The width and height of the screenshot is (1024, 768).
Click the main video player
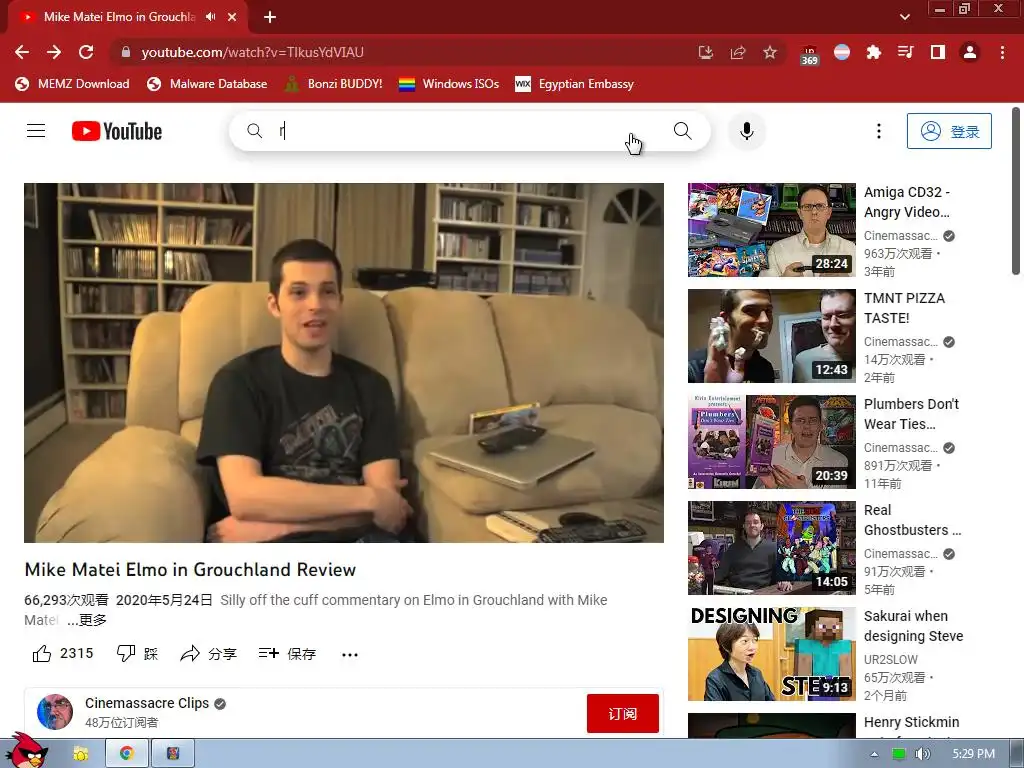click(x=344, y=362)
